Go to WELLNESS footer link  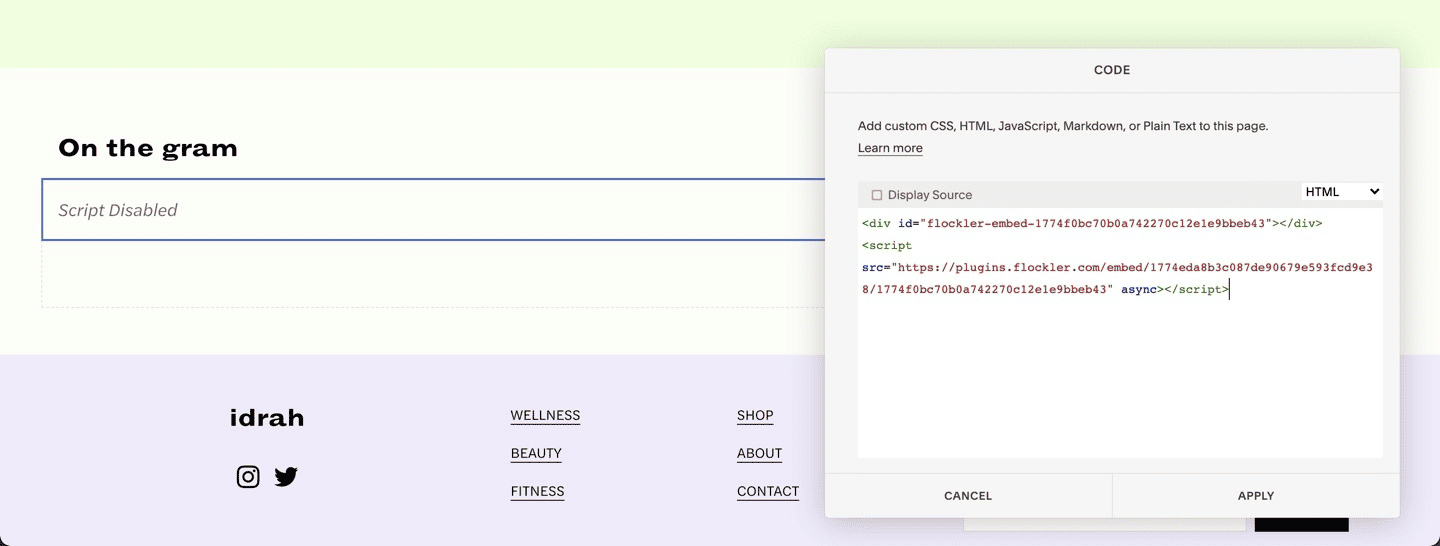(x=545, y=416)
